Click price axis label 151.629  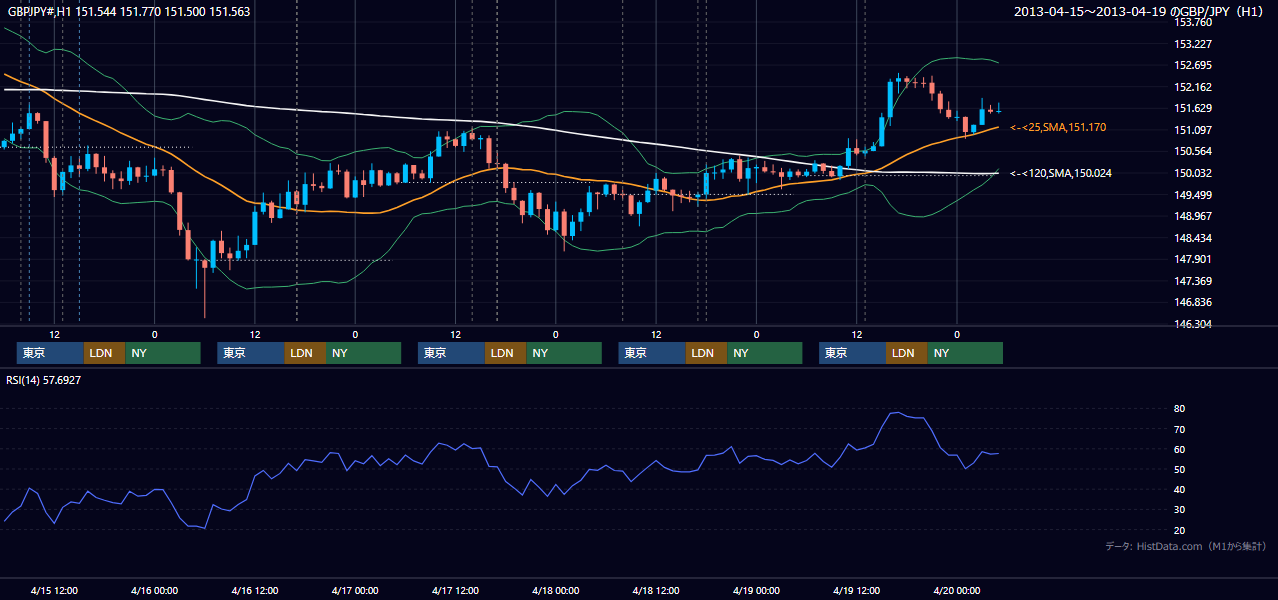[x=1194, y=108]
